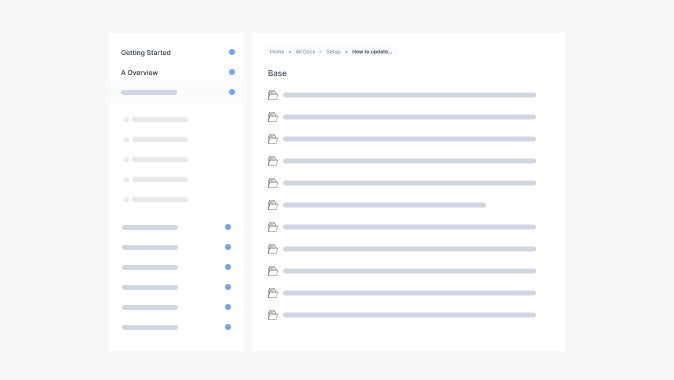Expand the last placeholder section in sidebar
This screenshot has height=380, width=674.
(x=176, y=328)
